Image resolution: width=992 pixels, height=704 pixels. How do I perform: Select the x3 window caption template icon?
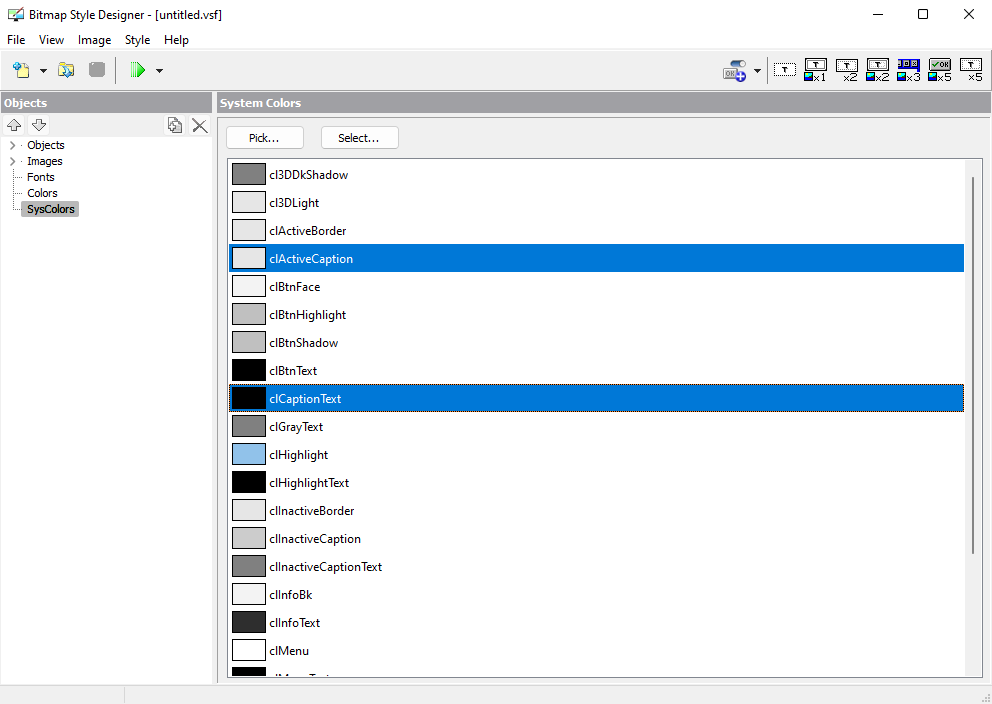(908, 70)
